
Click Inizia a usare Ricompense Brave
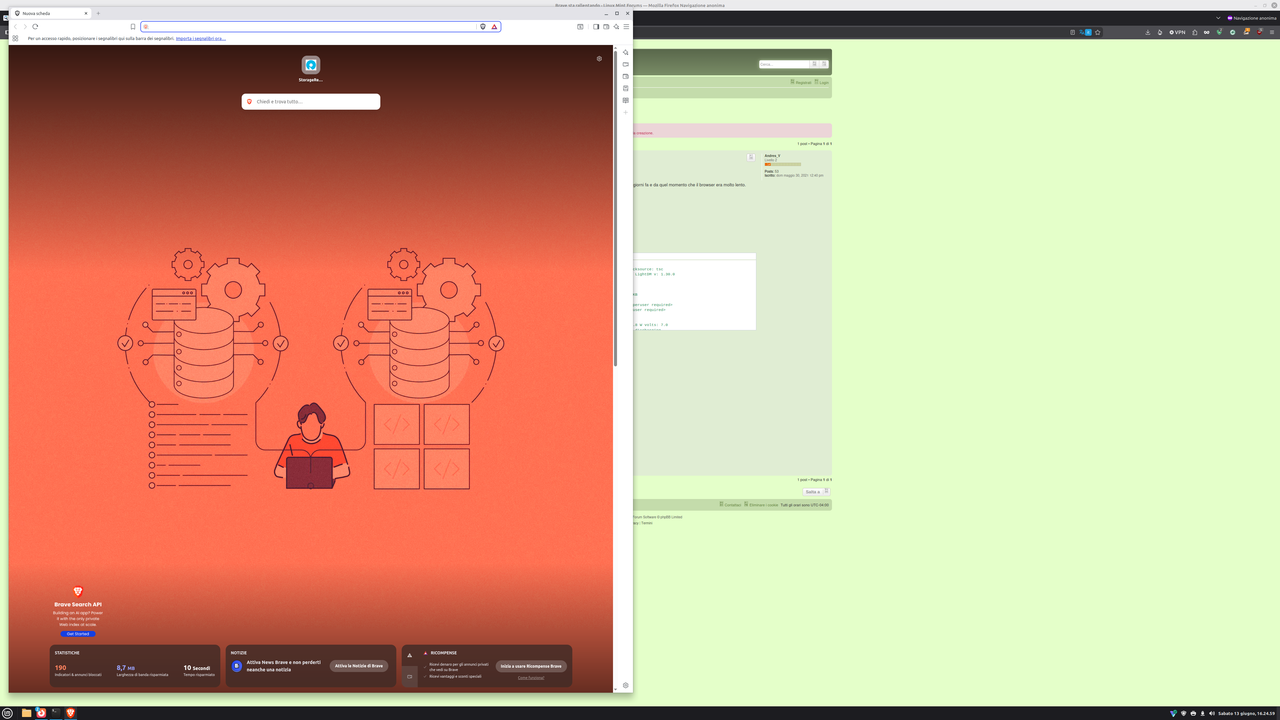(x=531, y=666)
